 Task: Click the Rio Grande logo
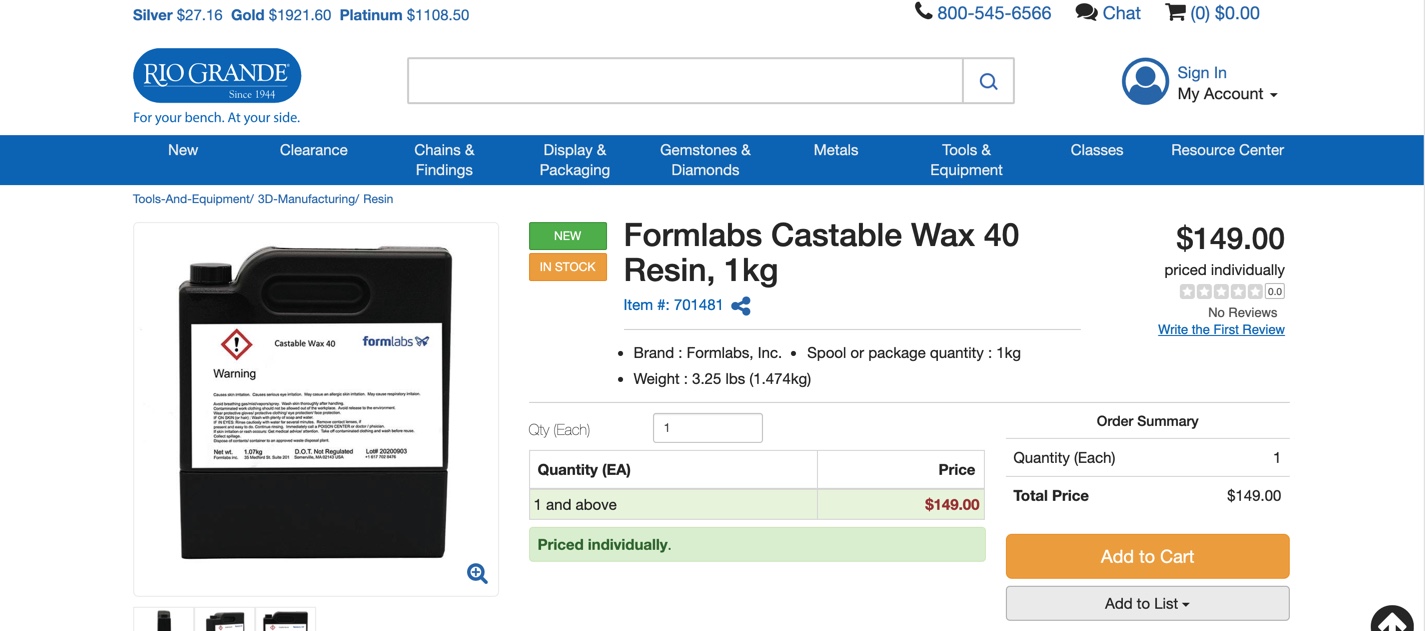(217, 76)
